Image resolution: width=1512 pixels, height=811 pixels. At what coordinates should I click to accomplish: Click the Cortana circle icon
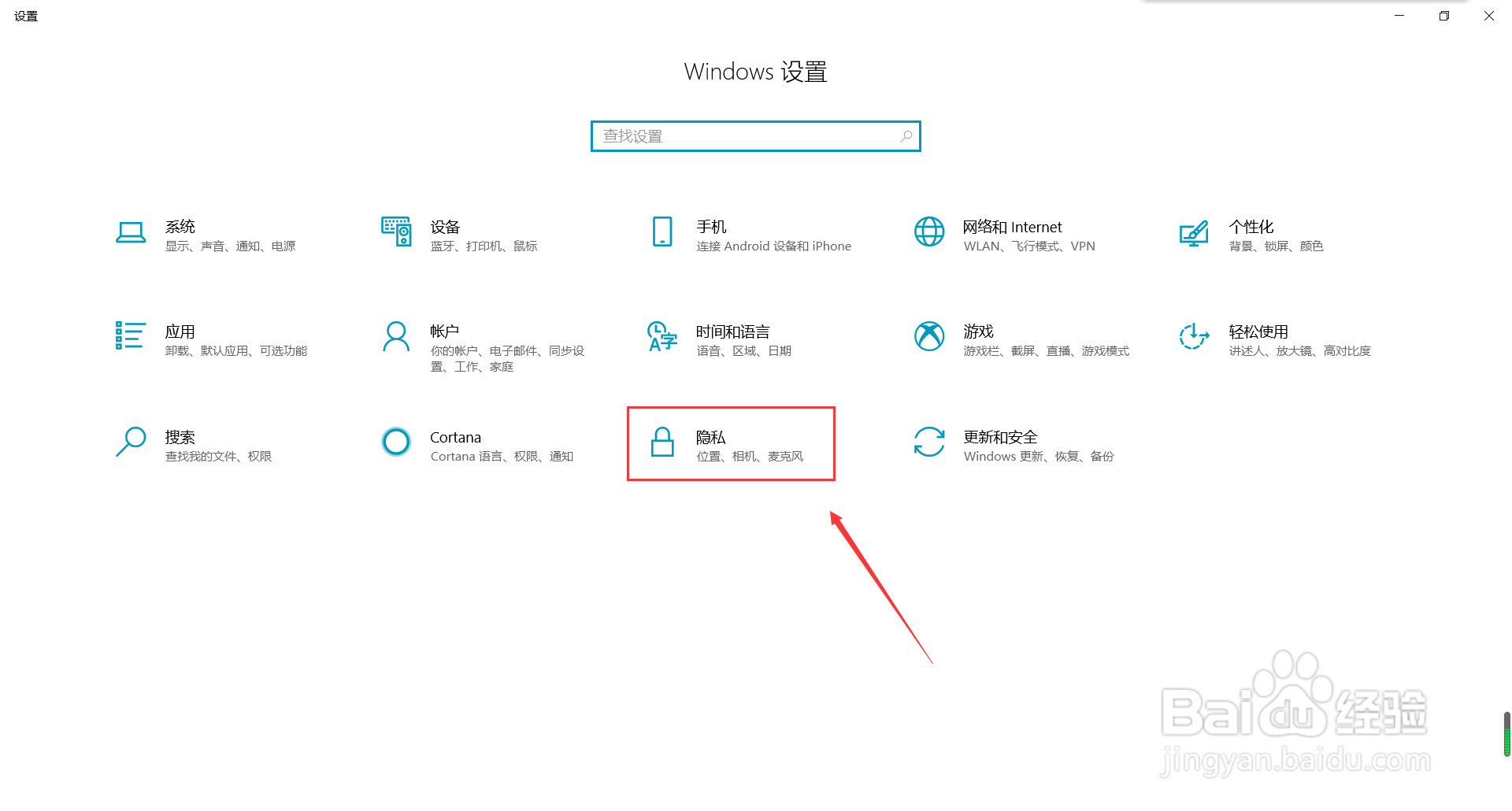coord(396,442)
